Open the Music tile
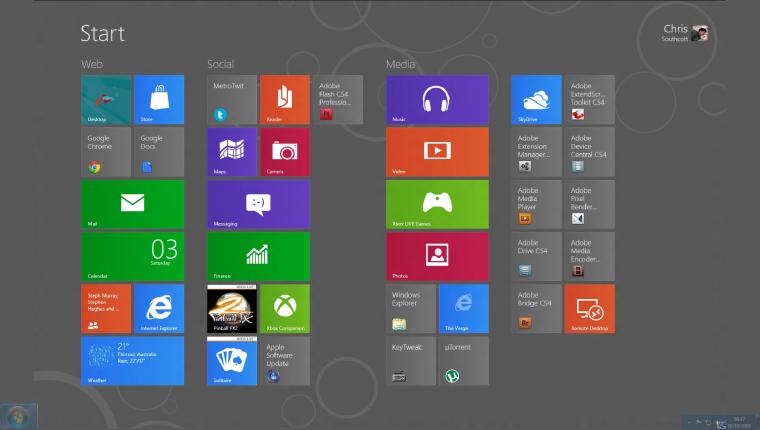 click(x=437, y=99)
